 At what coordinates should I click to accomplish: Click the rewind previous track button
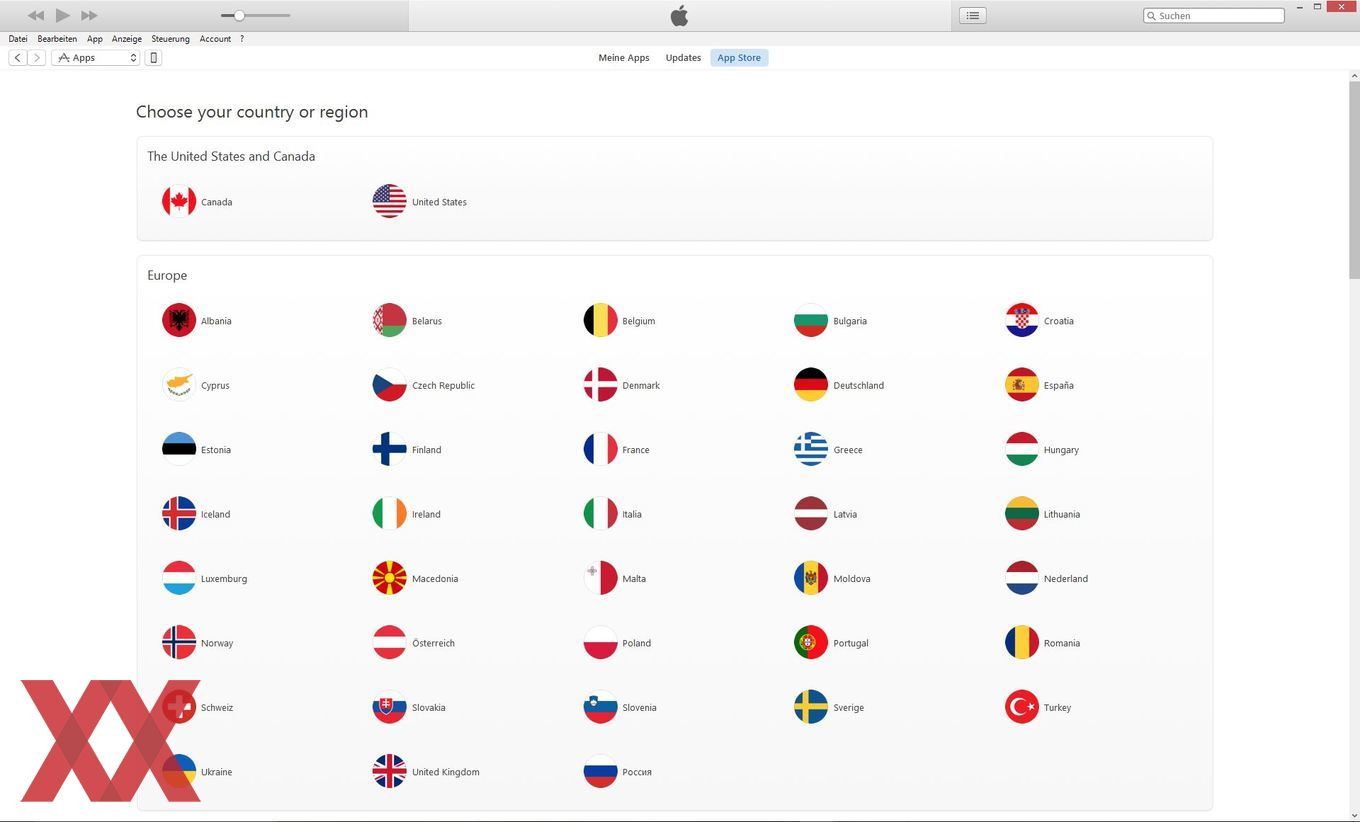(36, 15)
